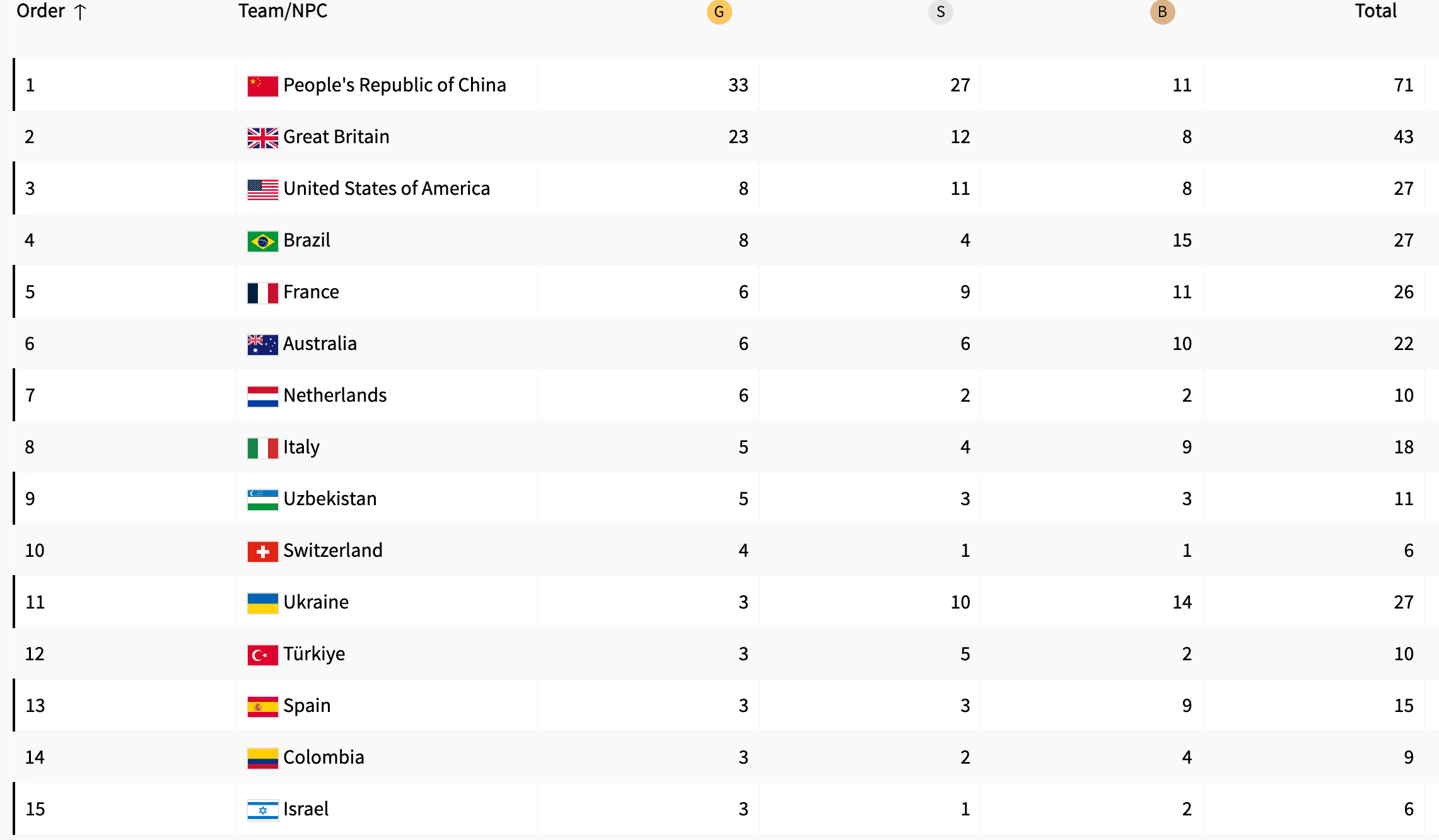The width and height of the screenshot is (1439, 840).
Task: Click the China flag icon
Action: 262,86
